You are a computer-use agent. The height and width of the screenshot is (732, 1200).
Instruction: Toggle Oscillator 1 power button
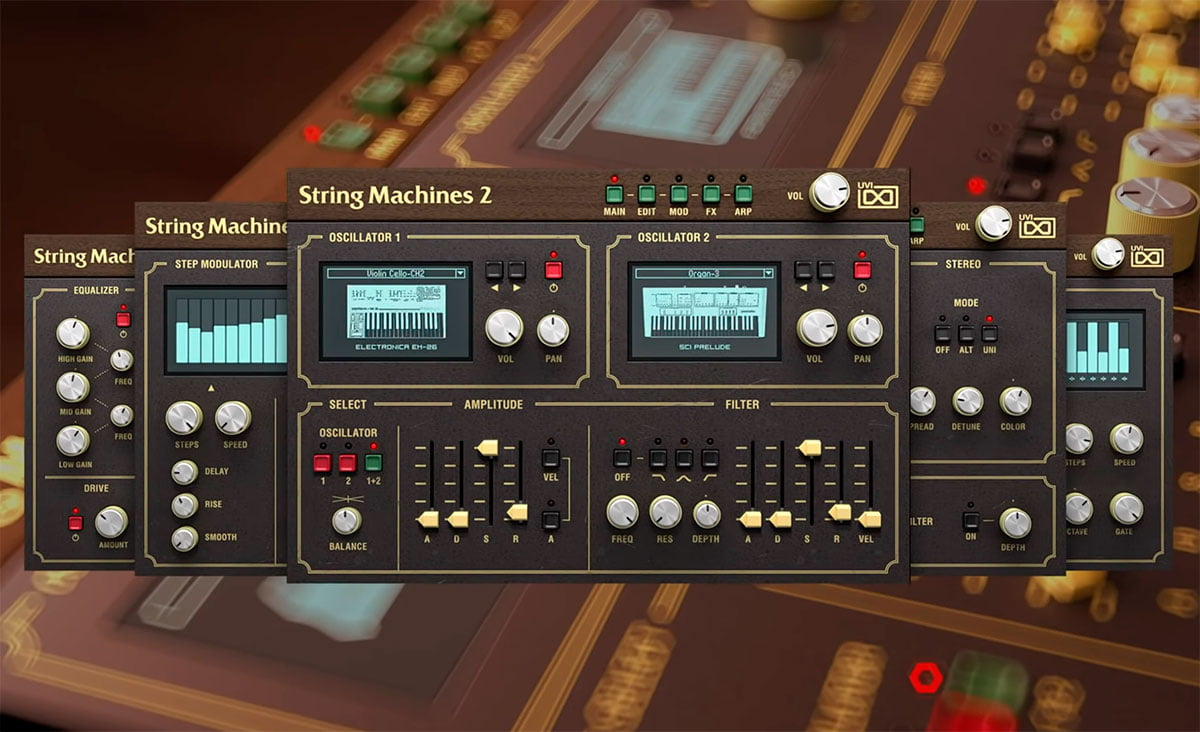point(554,270)
